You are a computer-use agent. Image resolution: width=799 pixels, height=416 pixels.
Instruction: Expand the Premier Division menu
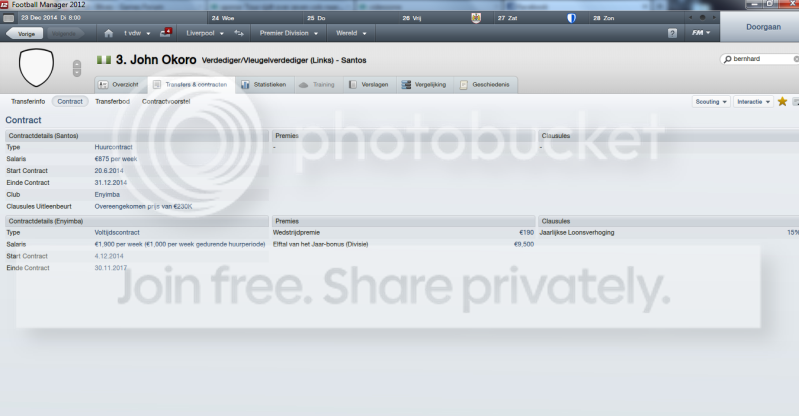coord(288,33)
